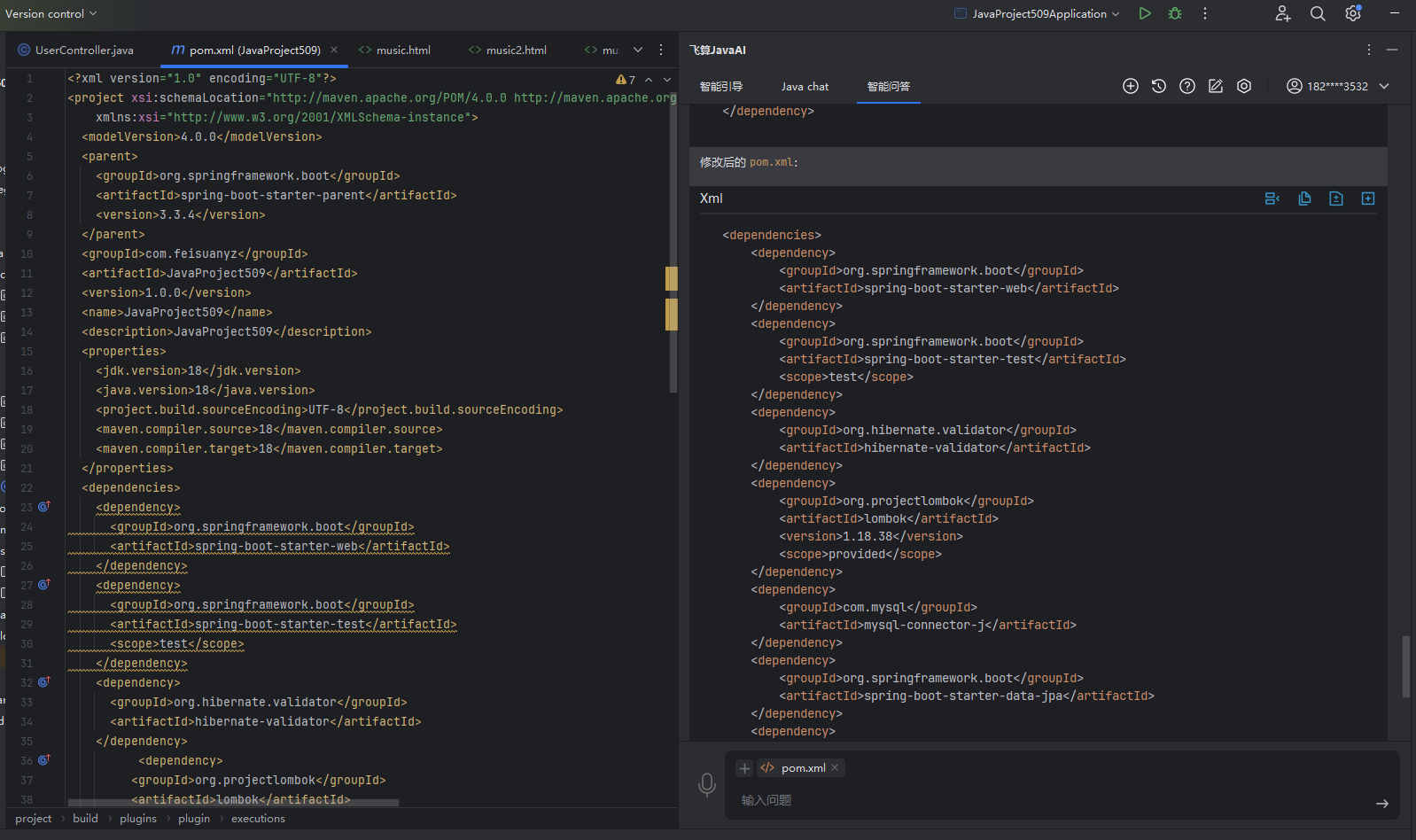The height and width of the screenshot is (840, 1416).
Task: Show hidden editor tabs dropdown
Action: pyautogui.click(x=638, y=50)
